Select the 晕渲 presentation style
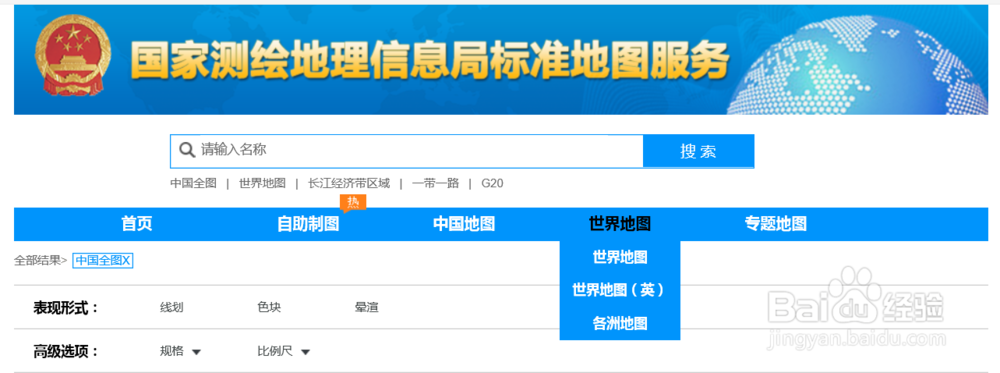 tap(367, 307)
